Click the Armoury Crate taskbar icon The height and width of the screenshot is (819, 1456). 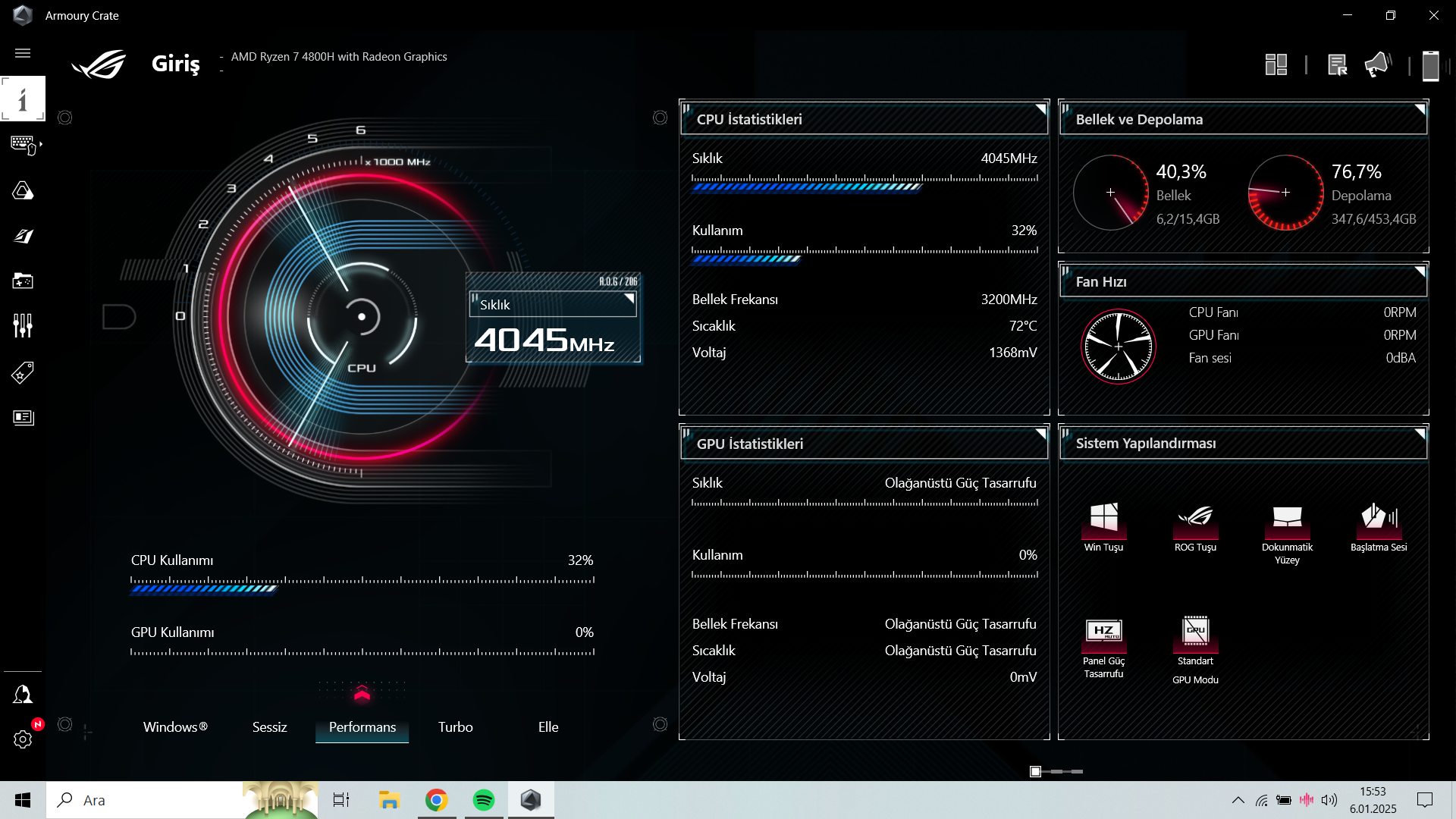(531, 800)
